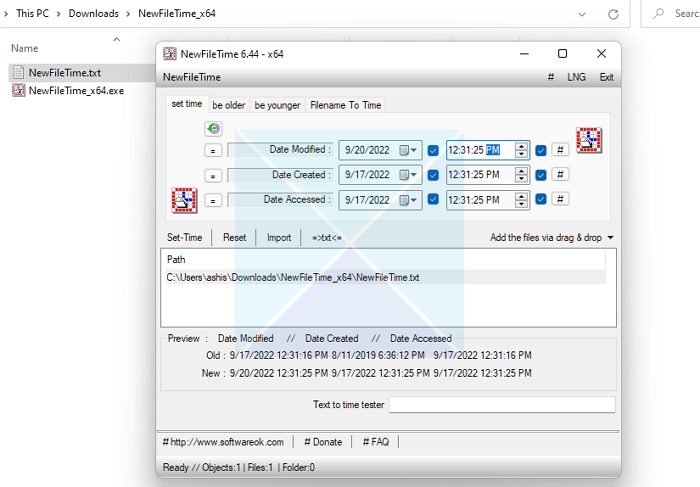700x487 pixels.
Task: Click the Reset button
Action: [x=234, y=237]
